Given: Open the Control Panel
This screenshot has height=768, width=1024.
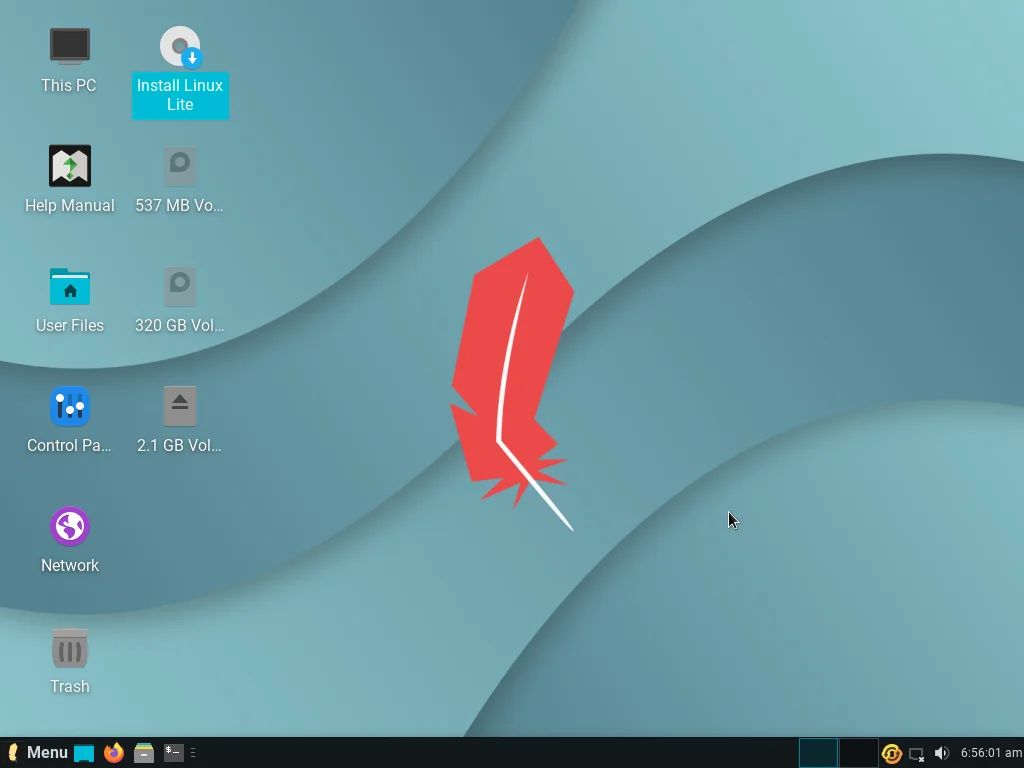Looking at the screenshot, I should point(70,407).
